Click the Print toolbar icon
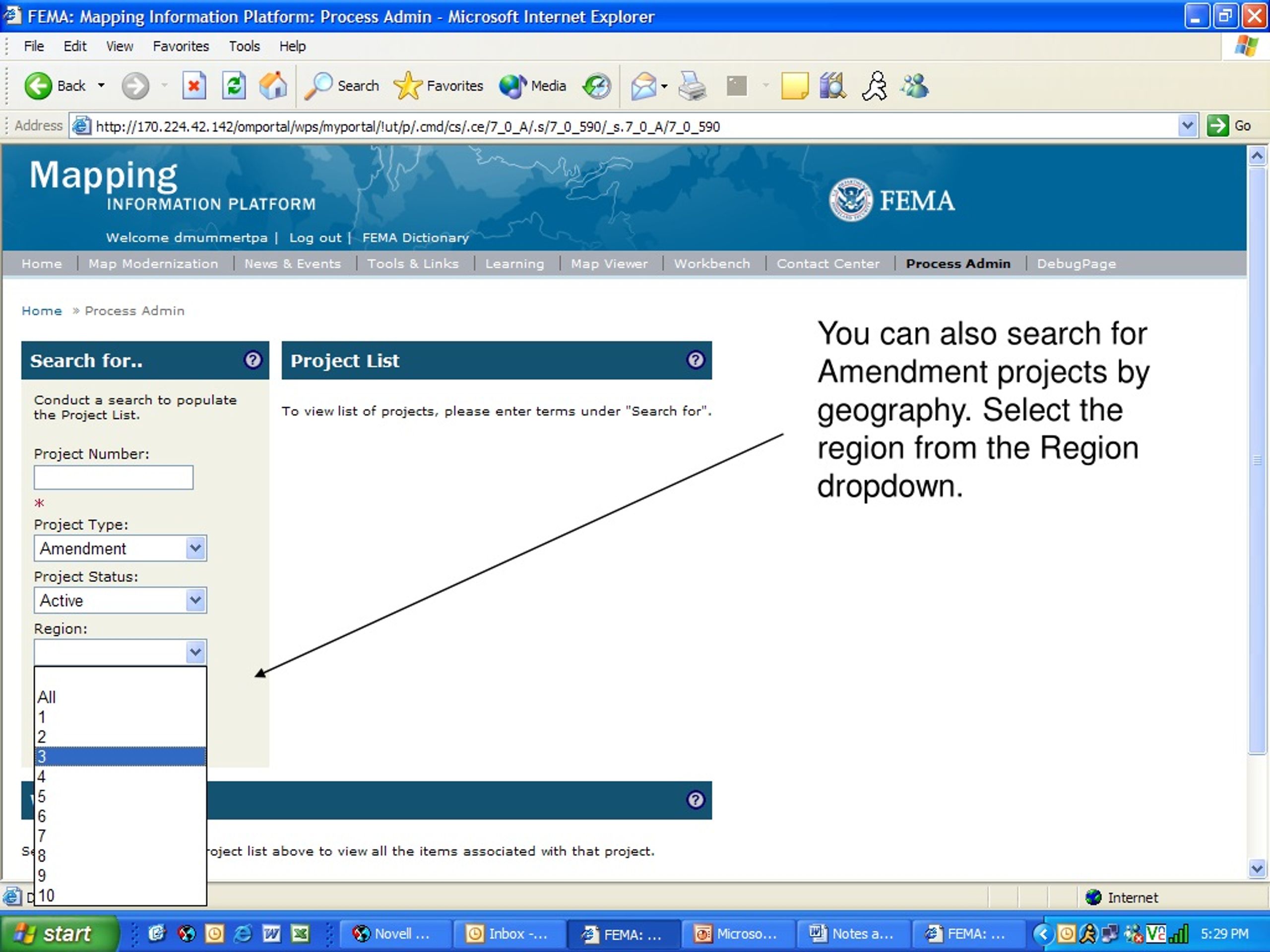The width and height of the screenshot is (1270, 952). [x=692, y=86]
